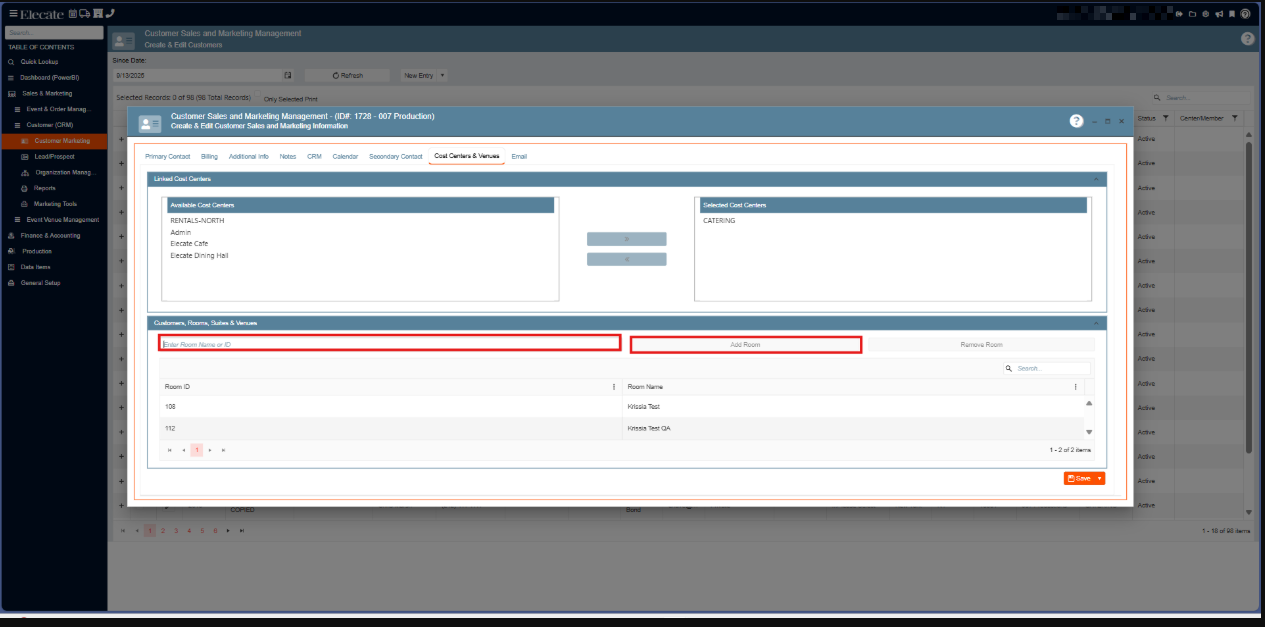Viewport: 1265px width, 627px height.
Task: Open the Save button dropdown arrow
Action: [x=1099, y=479]
